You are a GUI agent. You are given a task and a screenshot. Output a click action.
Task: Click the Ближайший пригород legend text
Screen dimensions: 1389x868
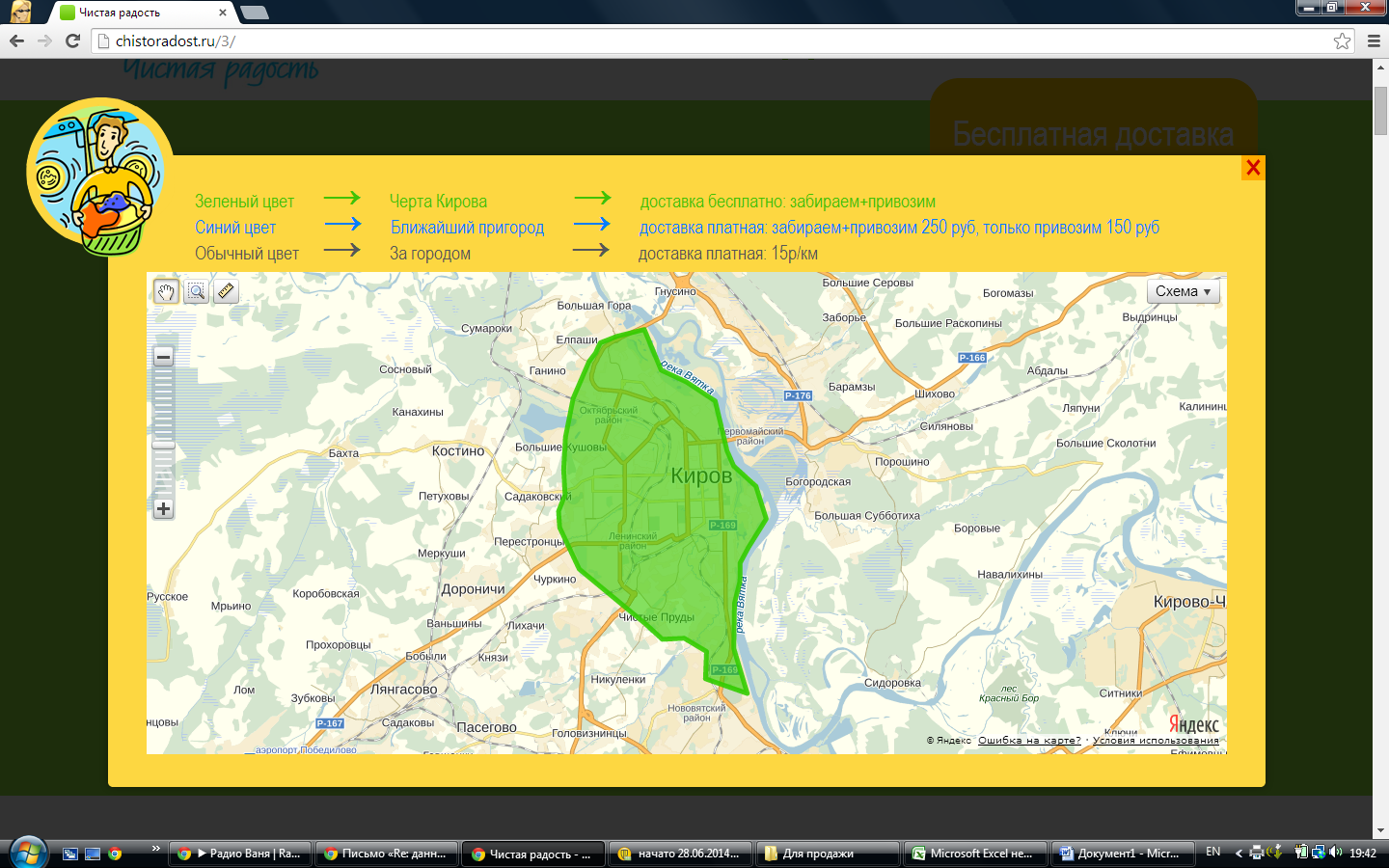click(467, 228)
